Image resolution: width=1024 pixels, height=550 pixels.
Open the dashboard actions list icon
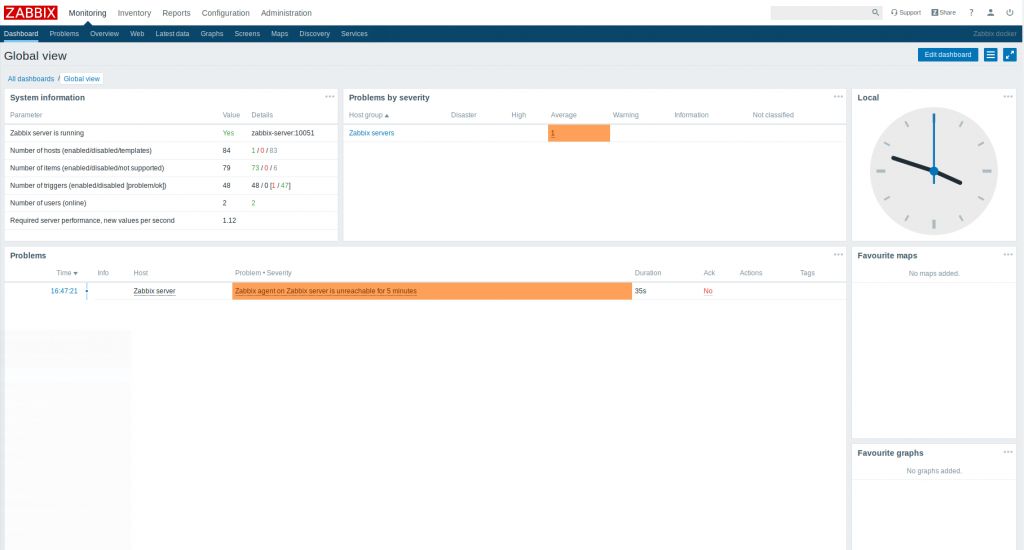pos(991,55)
